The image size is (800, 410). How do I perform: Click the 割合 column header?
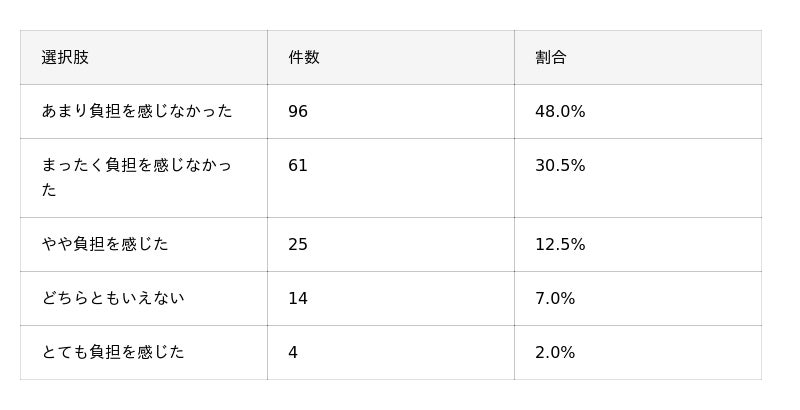[638, 58]
